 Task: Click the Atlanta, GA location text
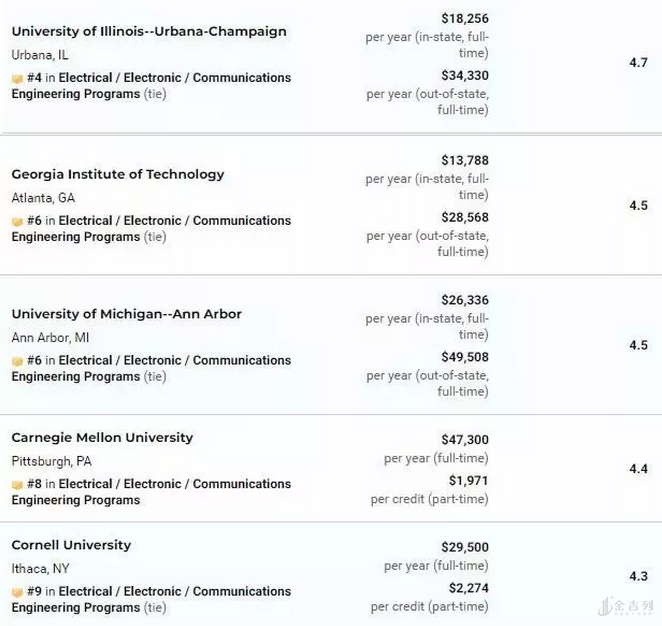(43, 198)
